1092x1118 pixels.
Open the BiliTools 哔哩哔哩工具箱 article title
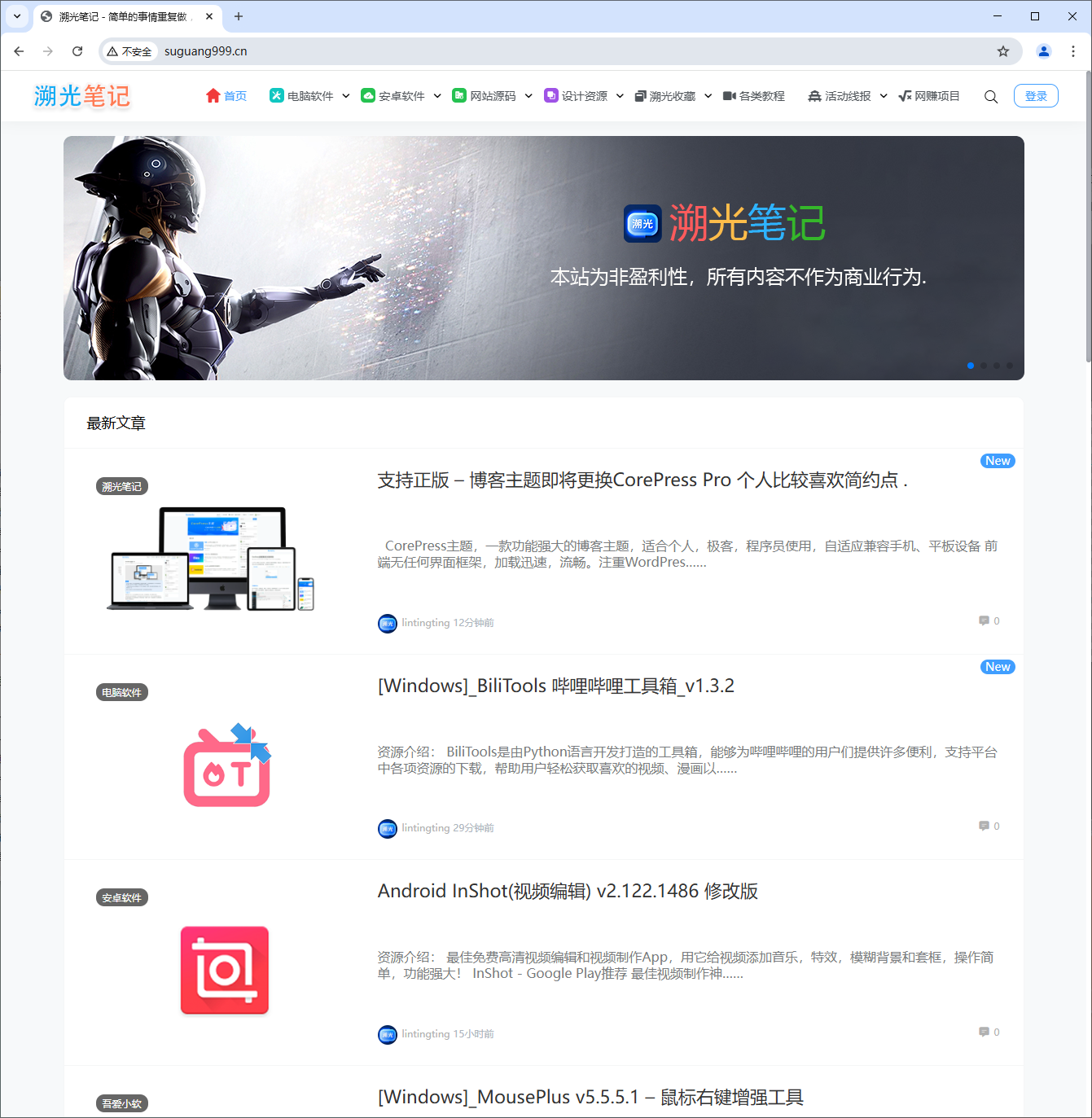coord(556,686)
